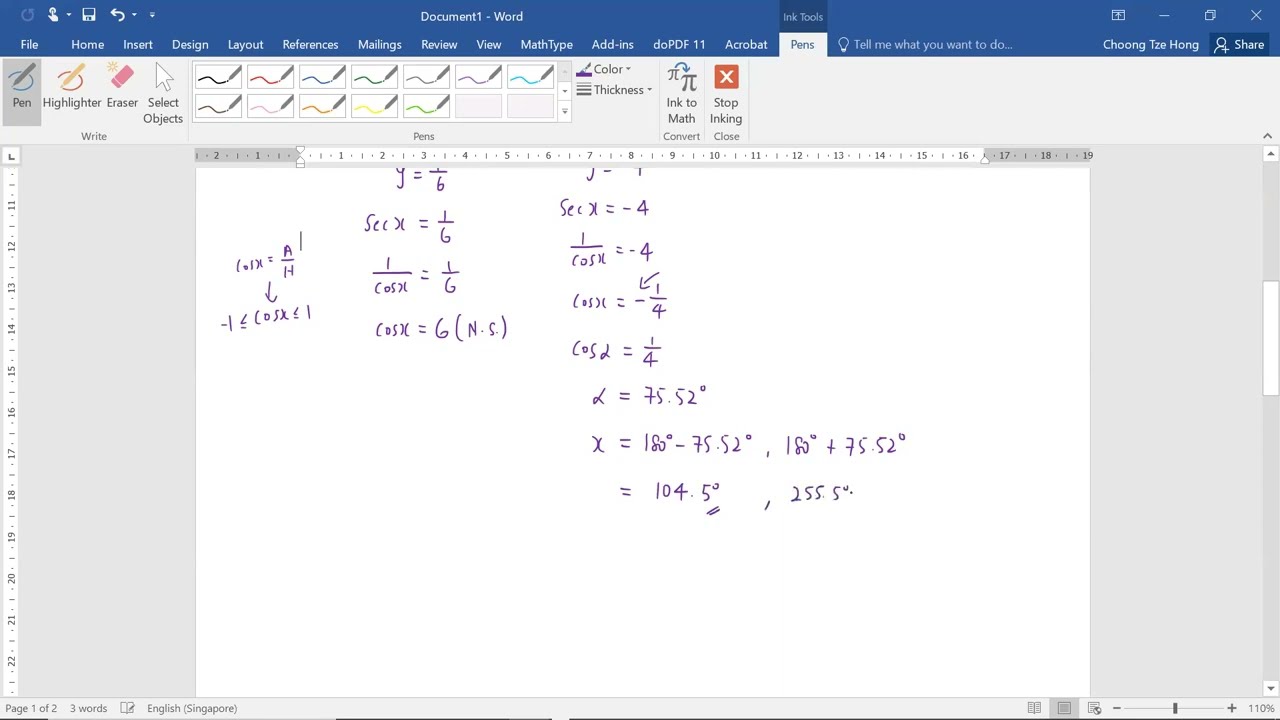This screenshot has height=720, width=1280.
Task: Pick the dark blue pen preset
Action: [322, 77]
